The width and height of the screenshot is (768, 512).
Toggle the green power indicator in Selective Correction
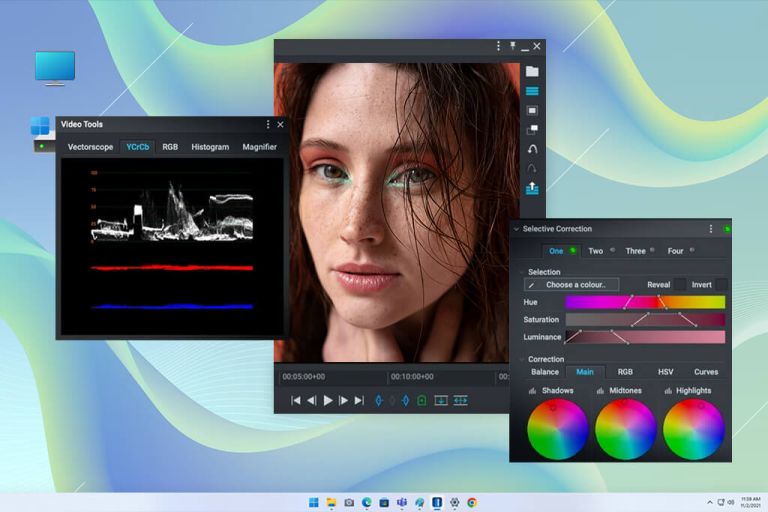[726, 229]
